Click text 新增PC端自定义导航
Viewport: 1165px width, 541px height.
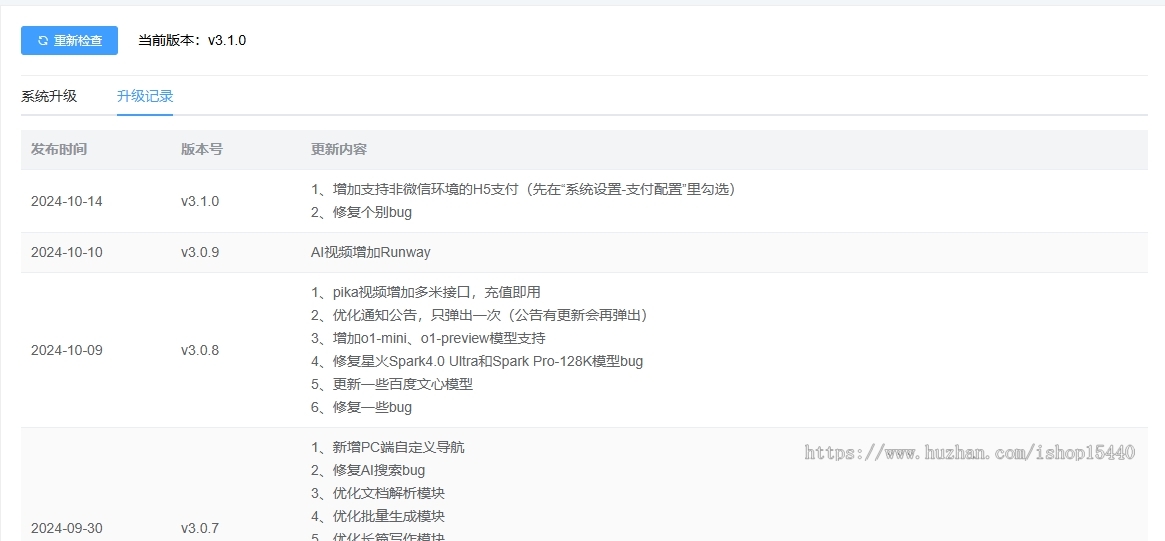[x=398, y=447]
